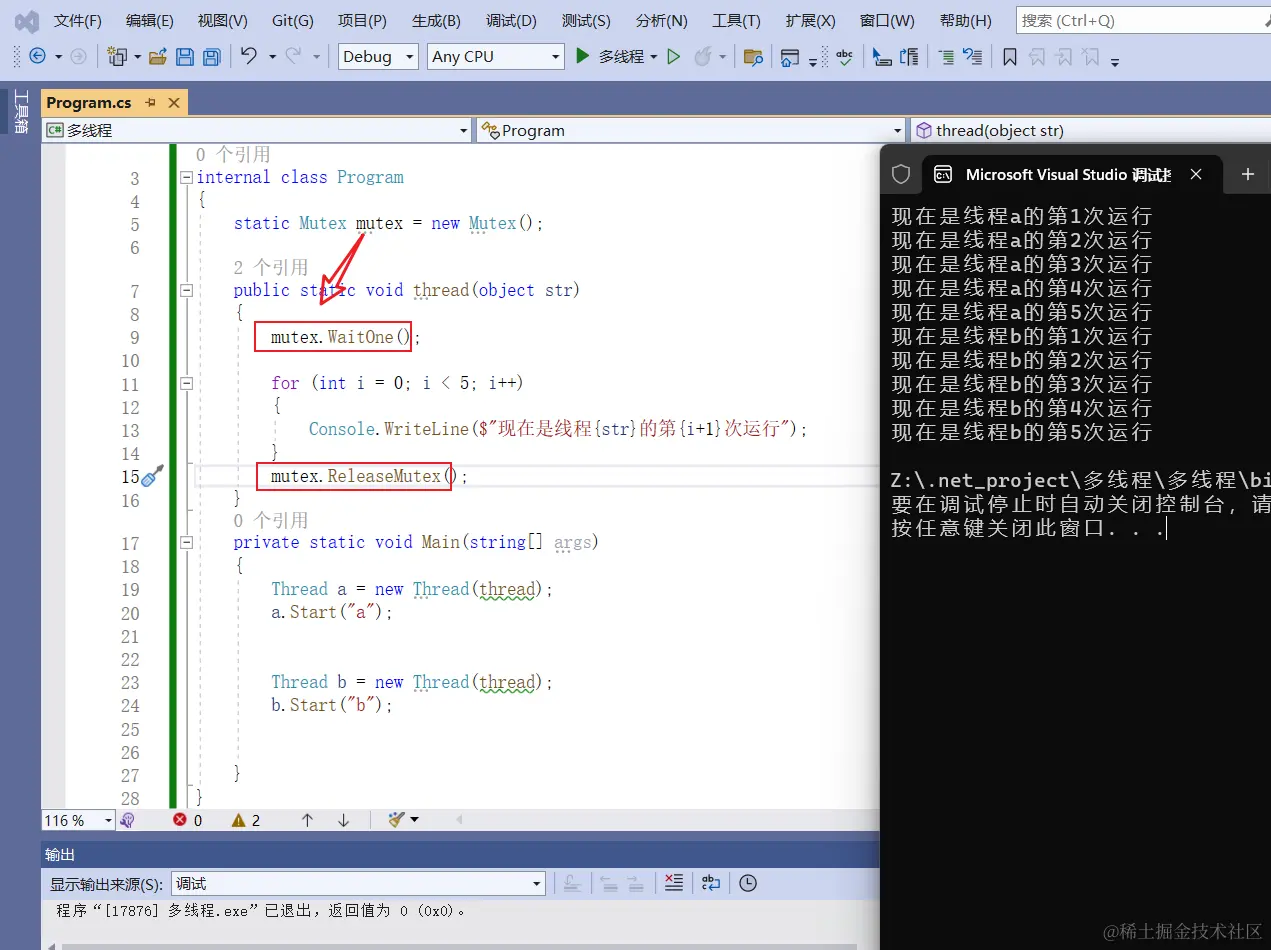
Task: Close the Program.cs tab
Action: 174,102
